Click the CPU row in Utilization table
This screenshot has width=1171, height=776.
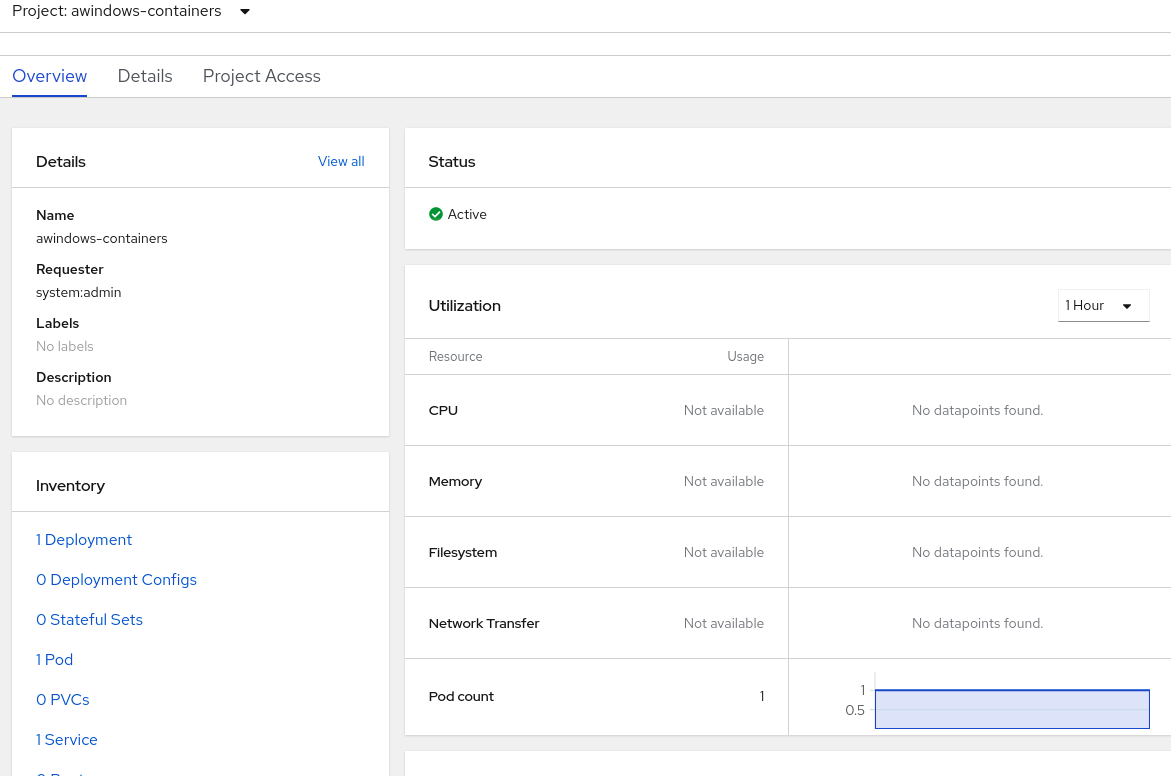click(443, 410)
